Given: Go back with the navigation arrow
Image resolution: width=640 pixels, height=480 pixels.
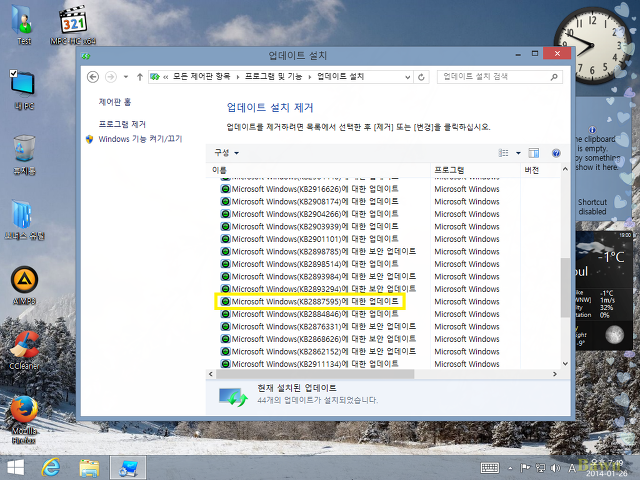Looking at the screenshot, I should [x=93, y=77].
